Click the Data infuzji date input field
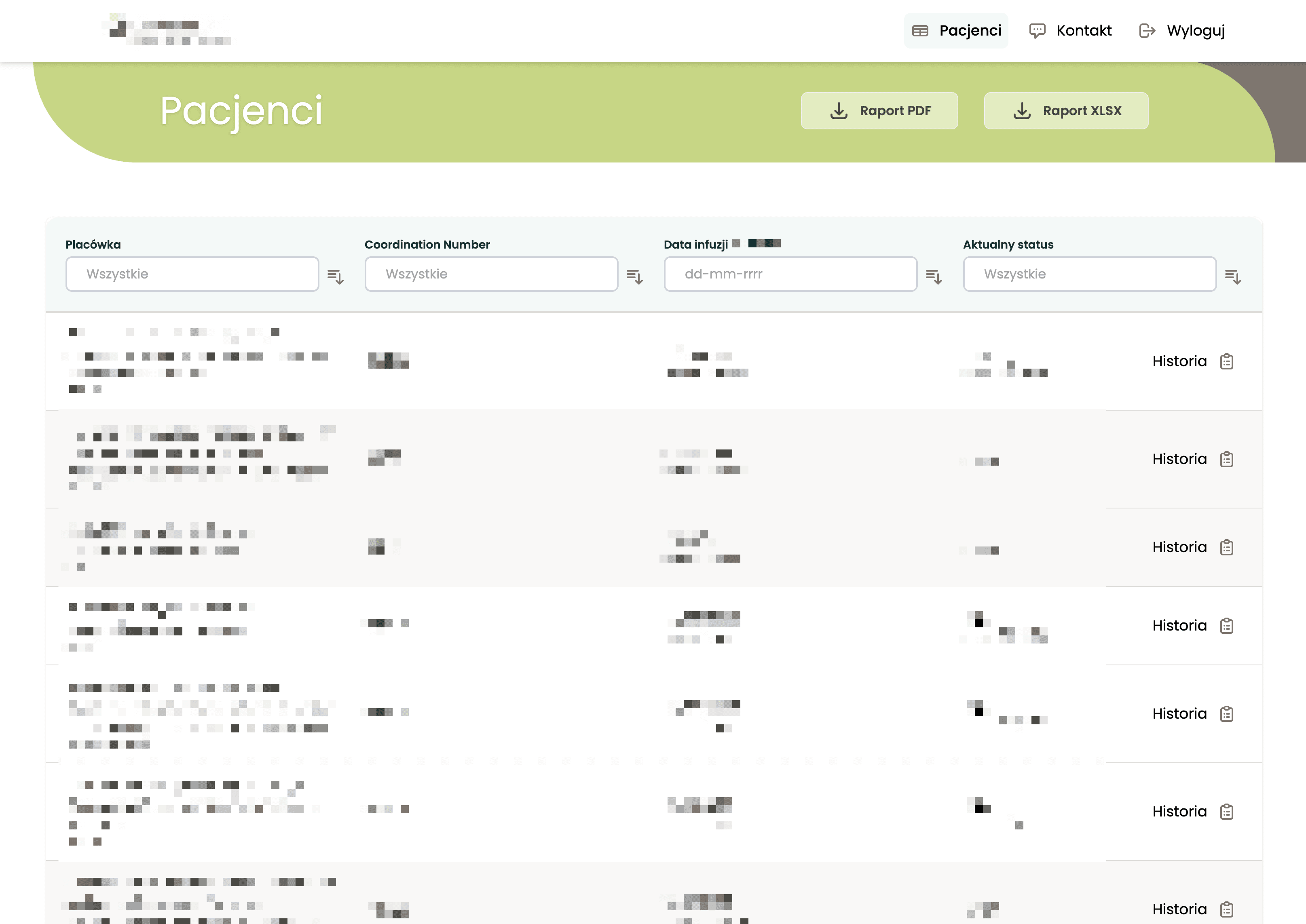1306x924 pixels. tap(790, 274)
